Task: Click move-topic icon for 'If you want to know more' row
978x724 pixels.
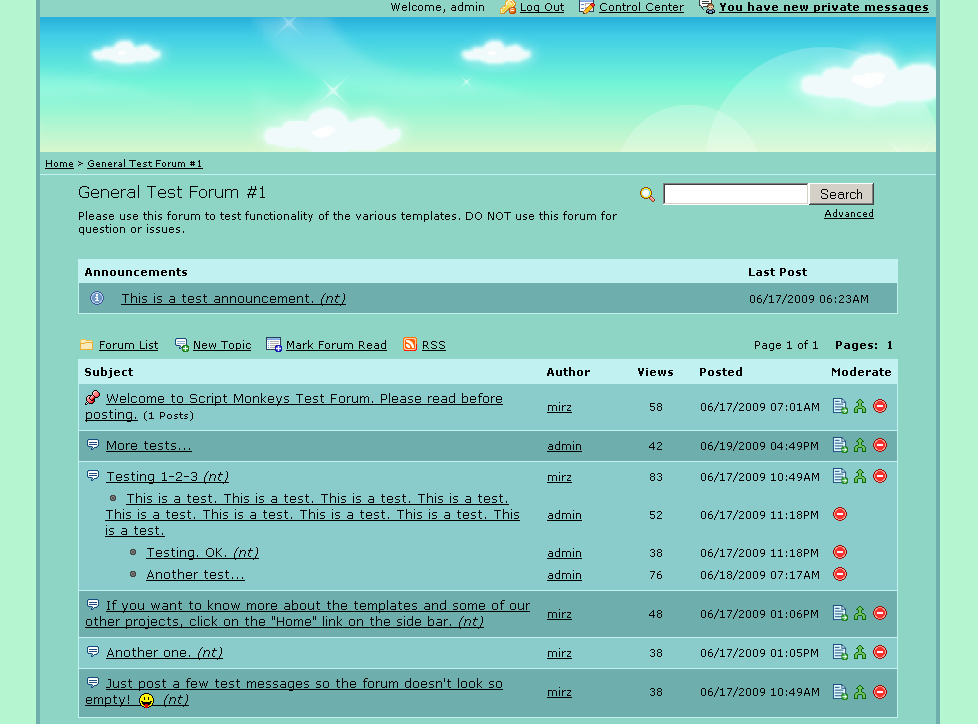Action: 840,614
